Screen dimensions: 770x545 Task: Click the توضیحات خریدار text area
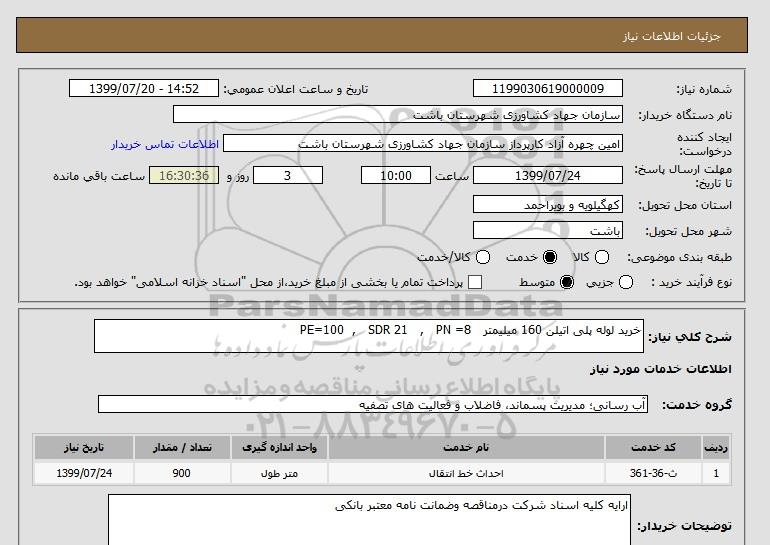click(368, 518)
